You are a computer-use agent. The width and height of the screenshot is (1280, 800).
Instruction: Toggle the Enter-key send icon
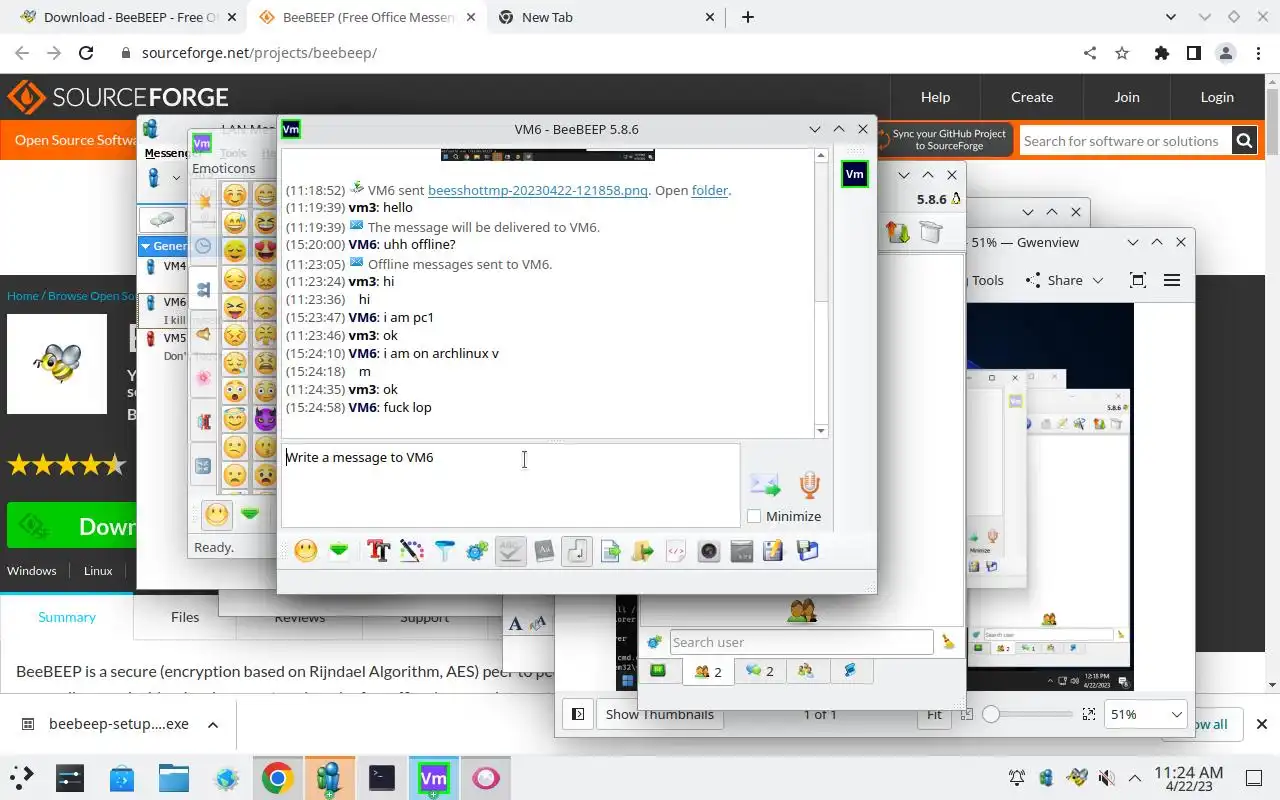click(x=577, y=551)
